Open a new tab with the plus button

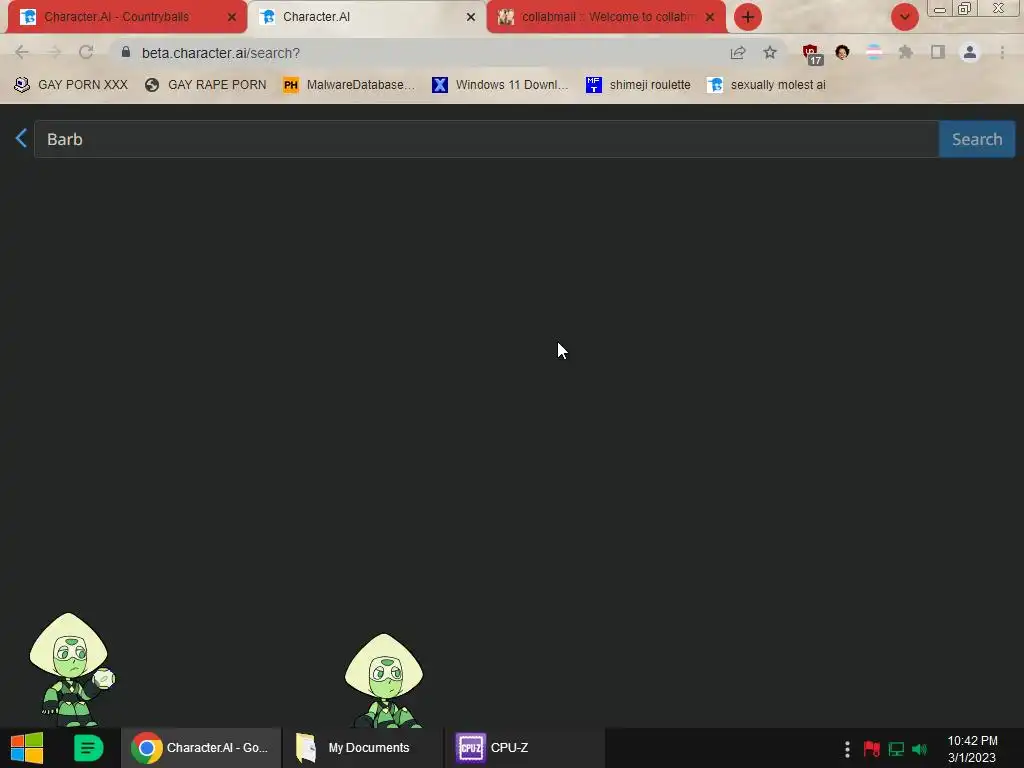(748, 17)
